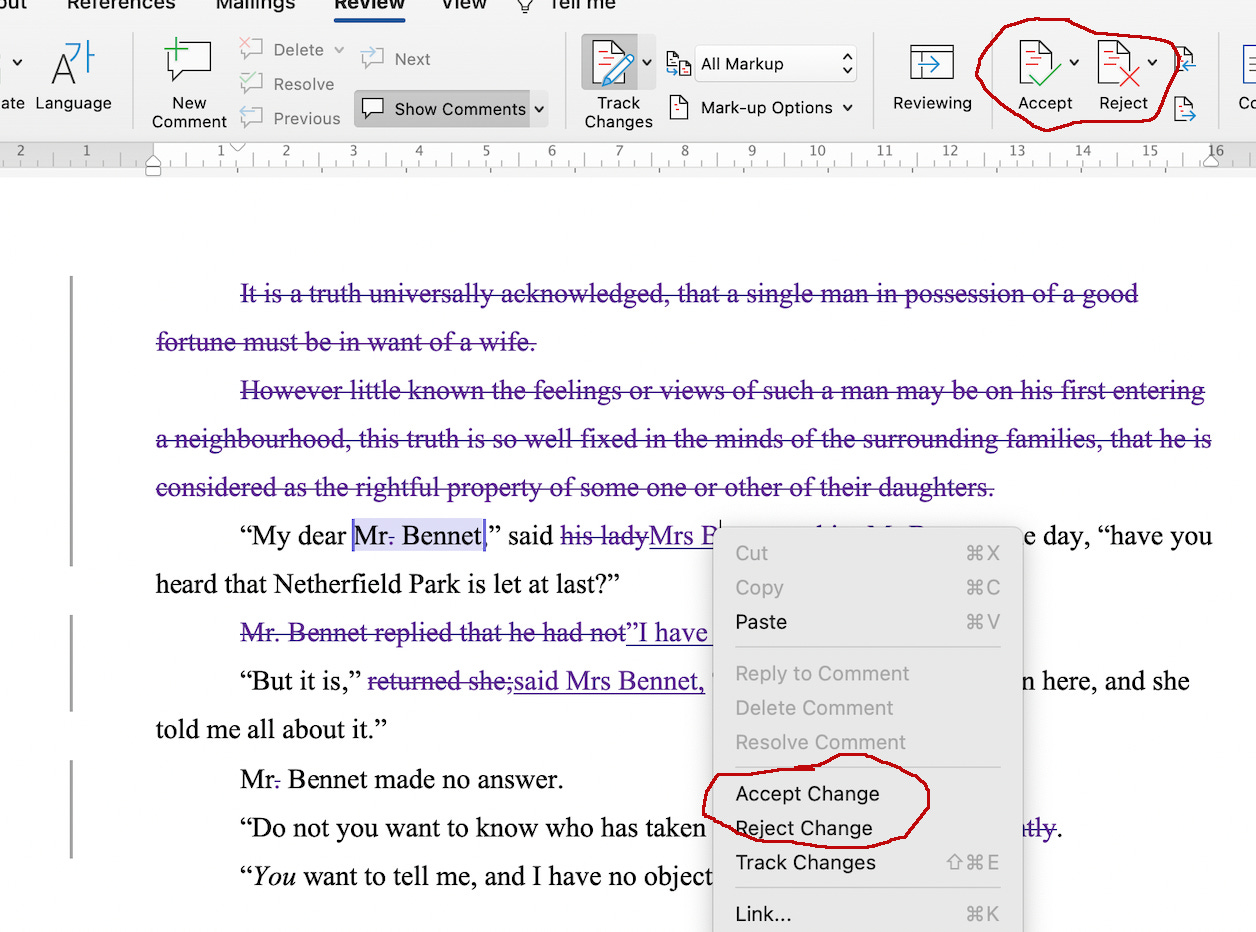Screen dimensions: 1256x932
Task: Click the Mark-up Options icon
Action: [x=679, y=108]
